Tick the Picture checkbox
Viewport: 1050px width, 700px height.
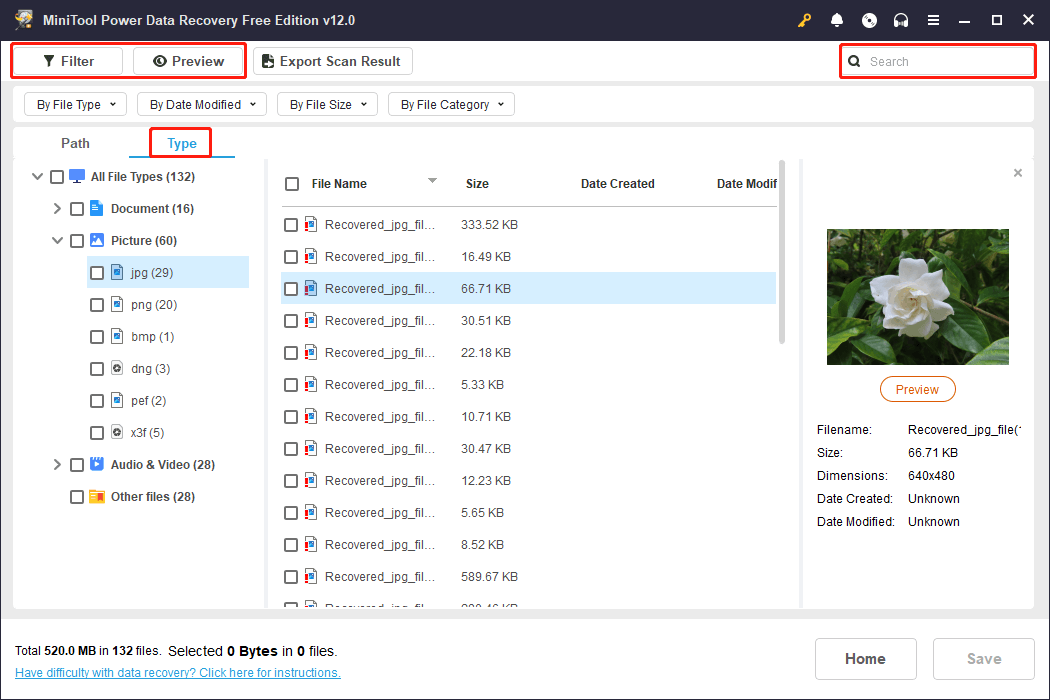tap(77, 241)
